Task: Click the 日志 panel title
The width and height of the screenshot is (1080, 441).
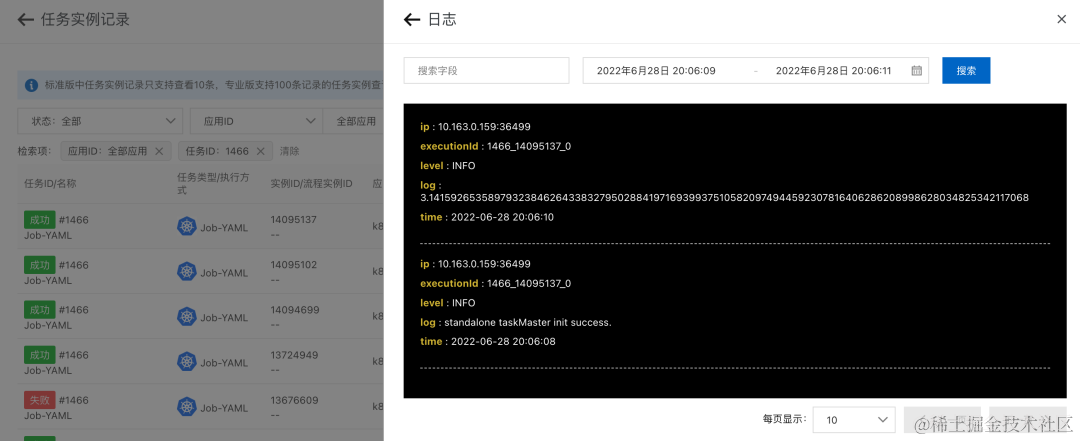Action: coord(442,19)
